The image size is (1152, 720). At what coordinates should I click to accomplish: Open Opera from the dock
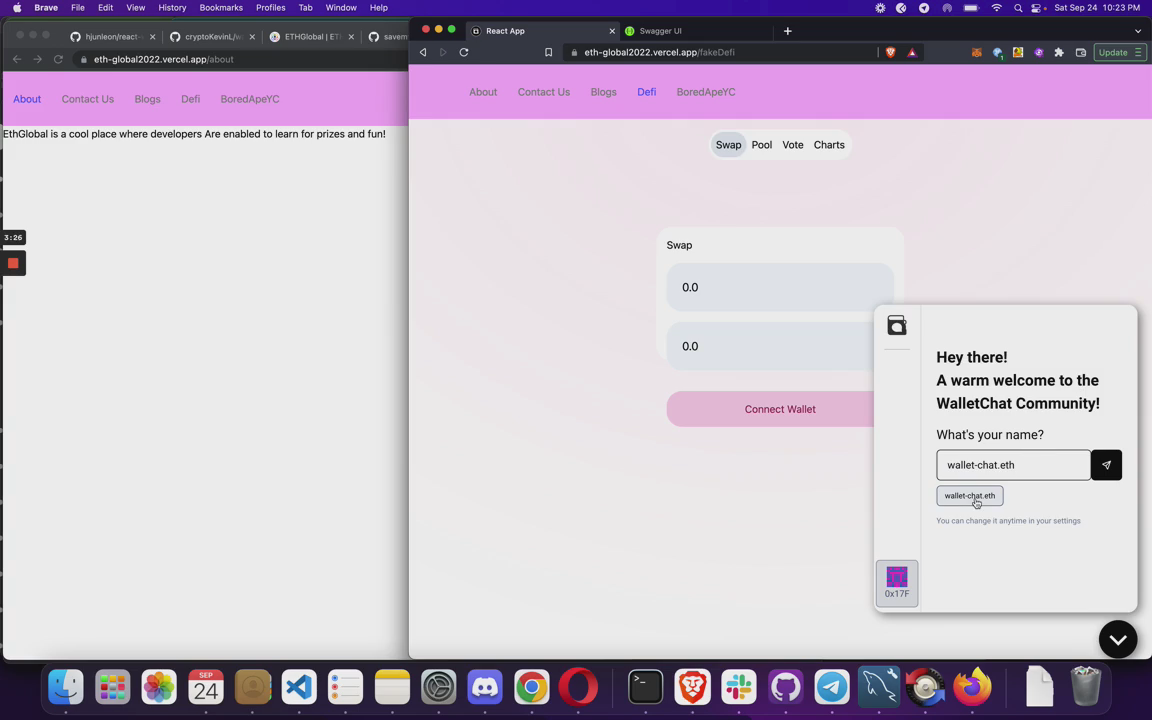577,688
